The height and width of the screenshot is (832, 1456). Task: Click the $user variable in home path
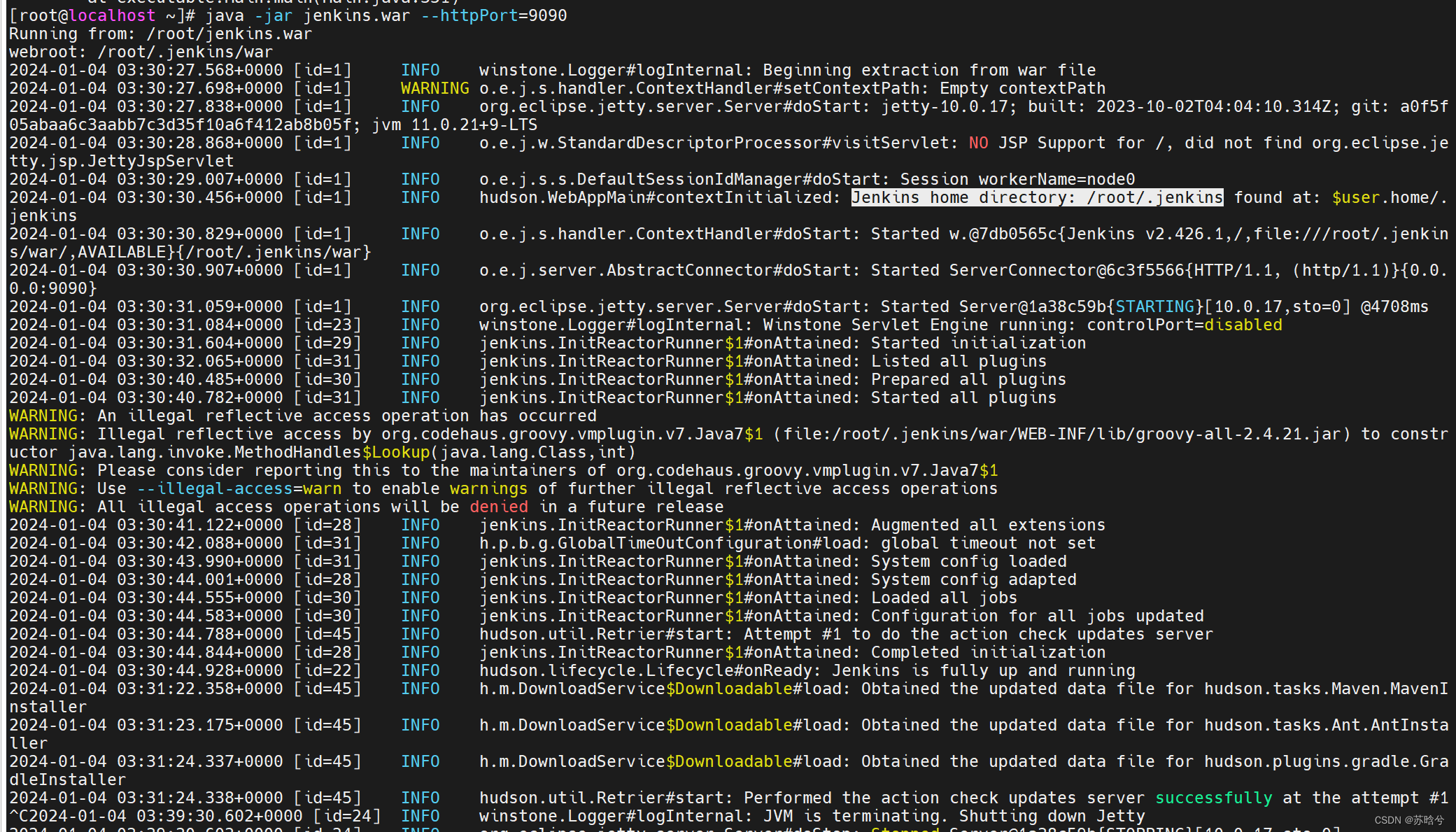(1355, 197)
